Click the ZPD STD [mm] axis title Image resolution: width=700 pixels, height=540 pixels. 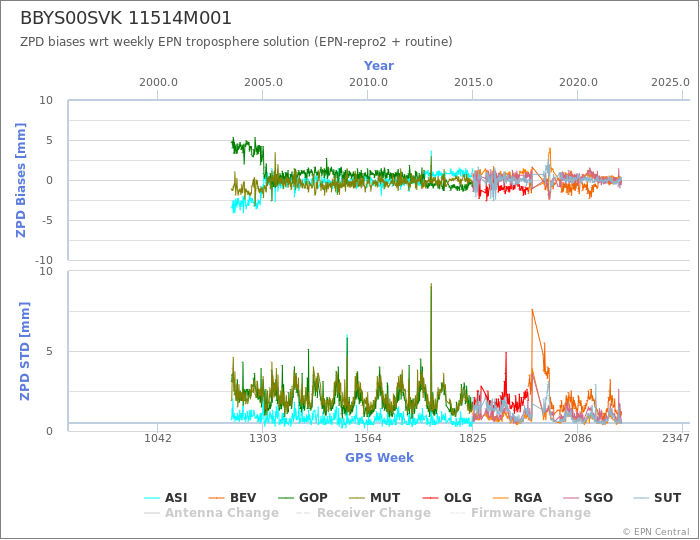click(x=24, y=351)
